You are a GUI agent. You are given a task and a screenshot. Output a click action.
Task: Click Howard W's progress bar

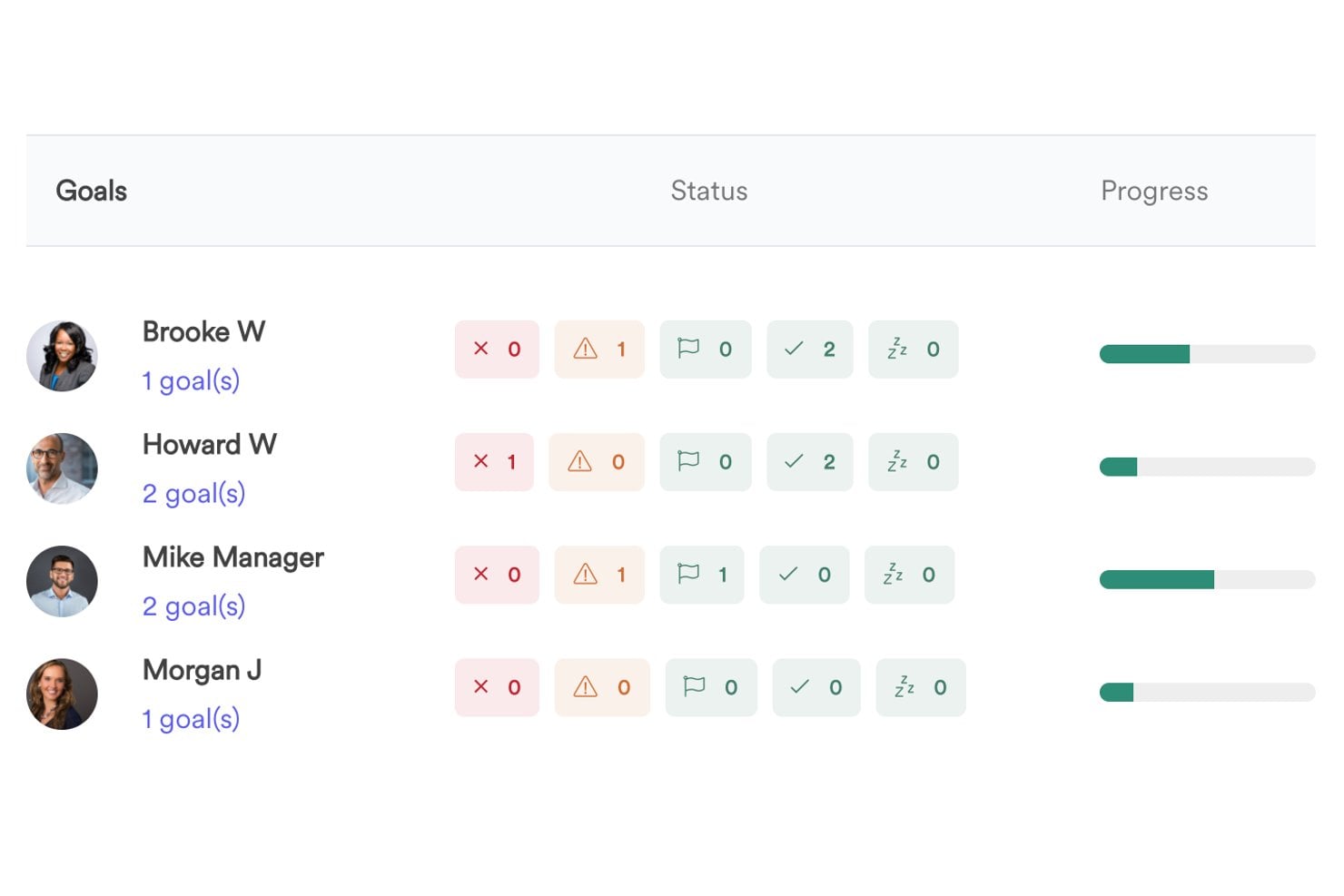coord(1207,467)
